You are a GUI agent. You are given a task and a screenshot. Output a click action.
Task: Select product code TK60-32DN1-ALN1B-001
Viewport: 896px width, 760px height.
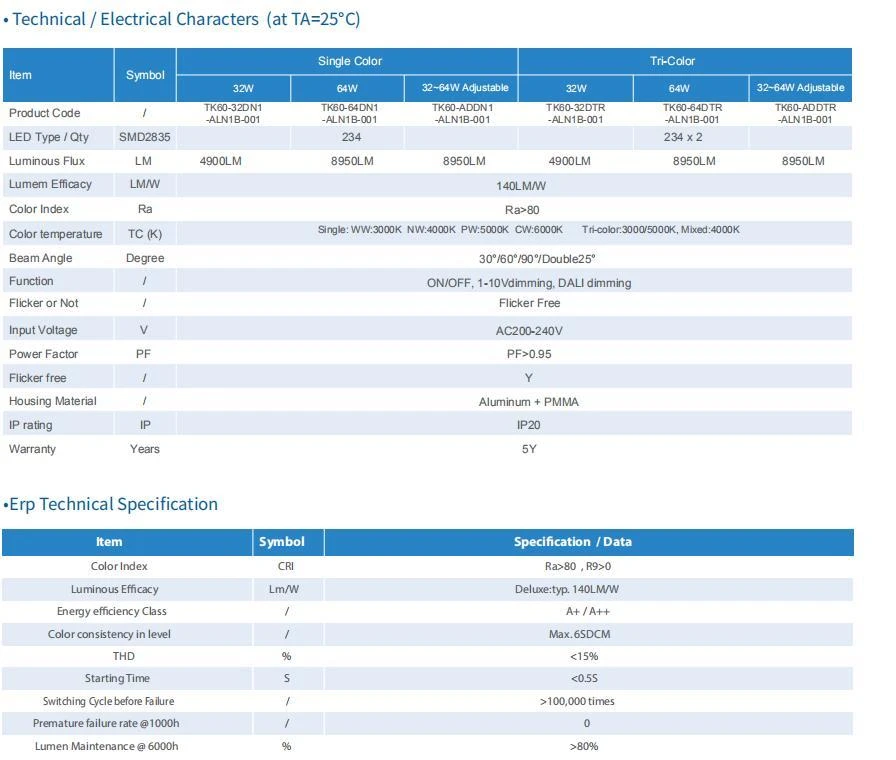pos(233,113)
